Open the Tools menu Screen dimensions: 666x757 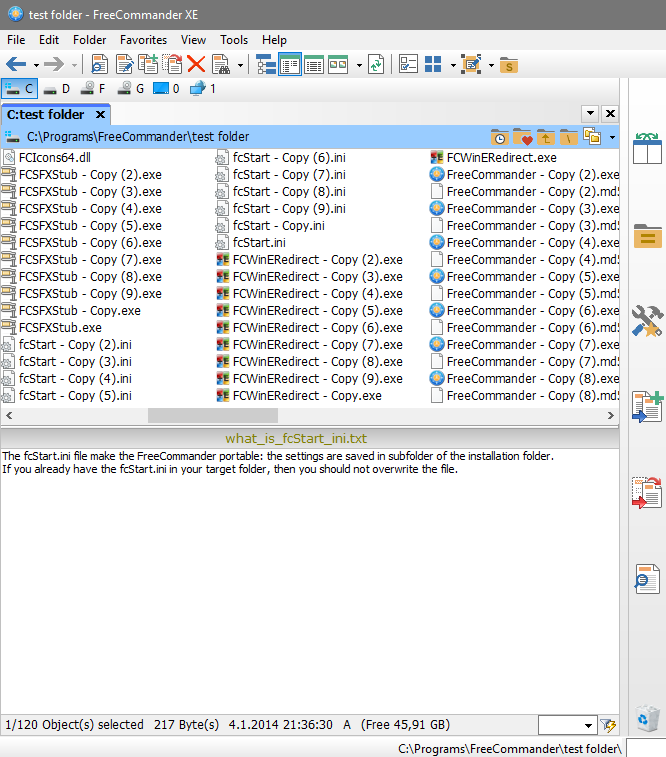[x=234, y=40]
